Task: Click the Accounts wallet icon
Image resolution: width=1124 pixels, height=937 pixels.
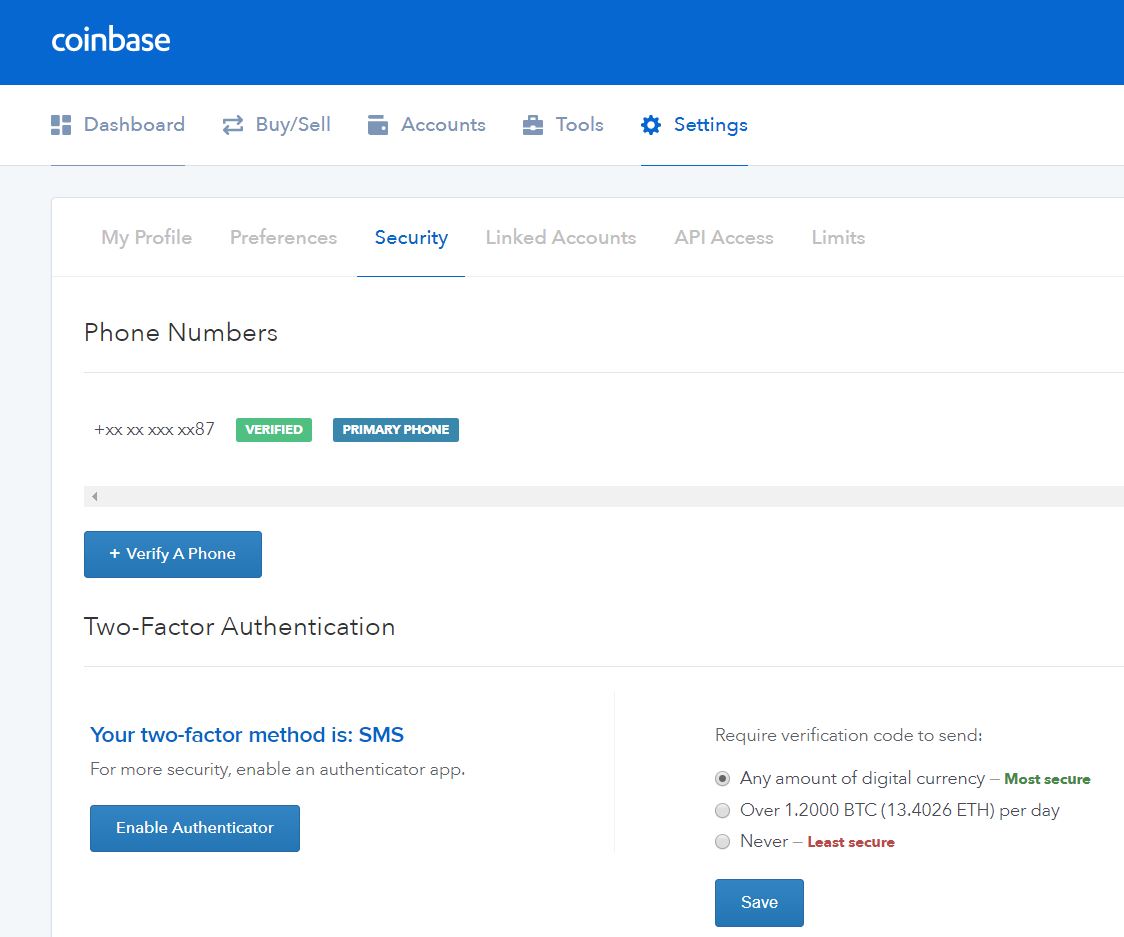Action: point(378,125)
